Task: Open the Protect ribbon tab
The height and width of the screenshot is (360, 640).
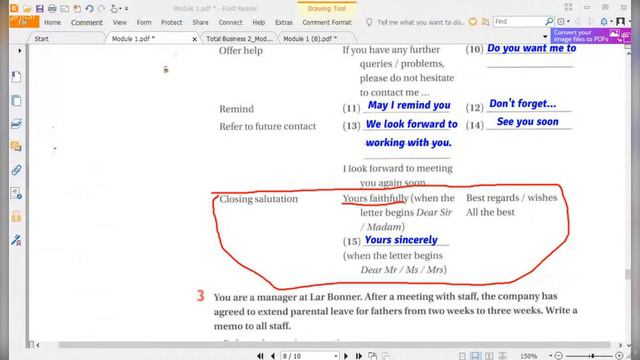Action: tap(171, 22)
